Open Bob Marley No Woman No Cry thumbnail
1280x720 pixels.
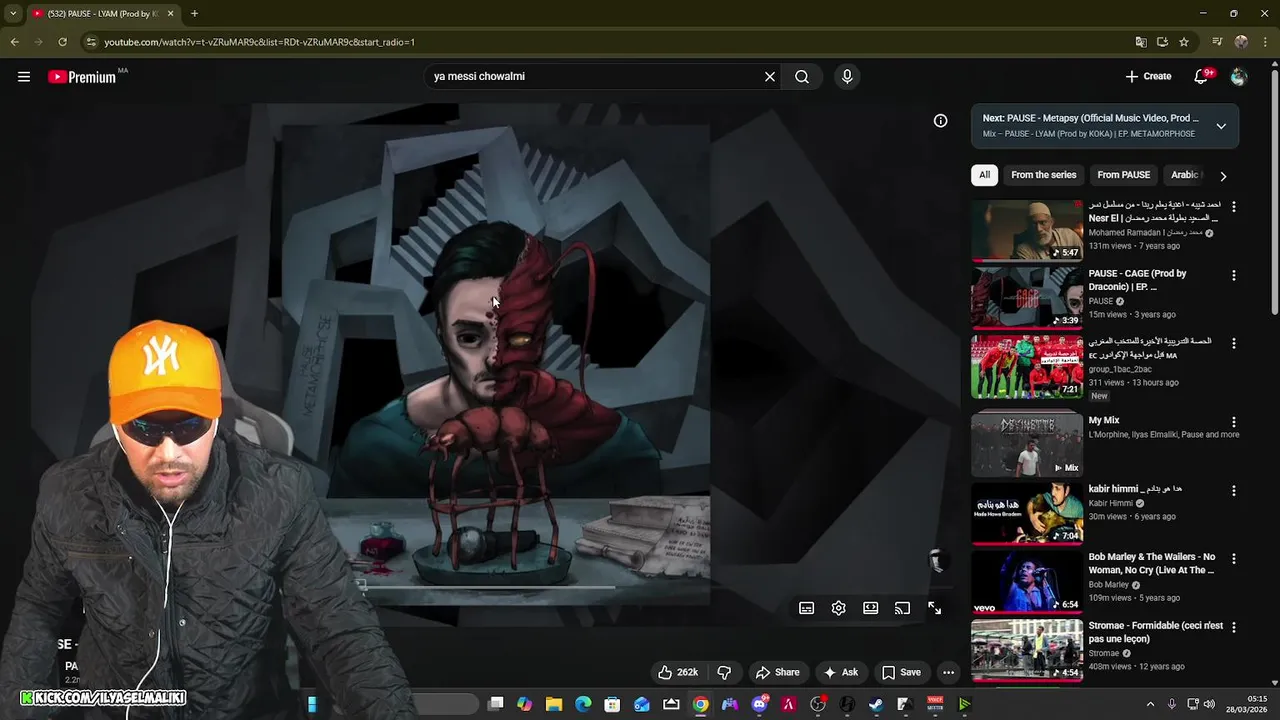tap(1027, 582)
